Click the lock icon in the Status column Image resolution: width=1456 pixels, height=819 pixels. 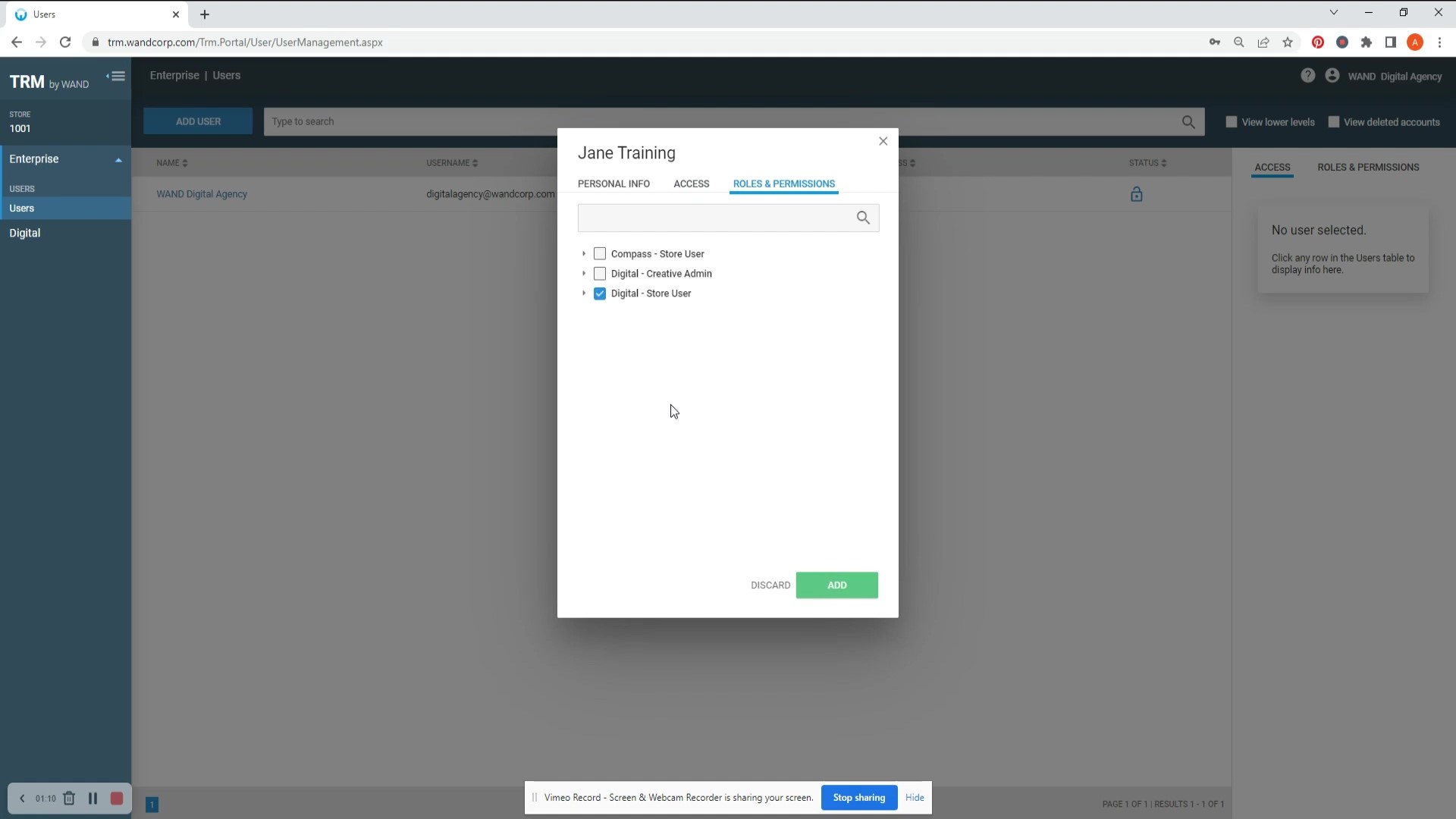tap(1136, 194)
